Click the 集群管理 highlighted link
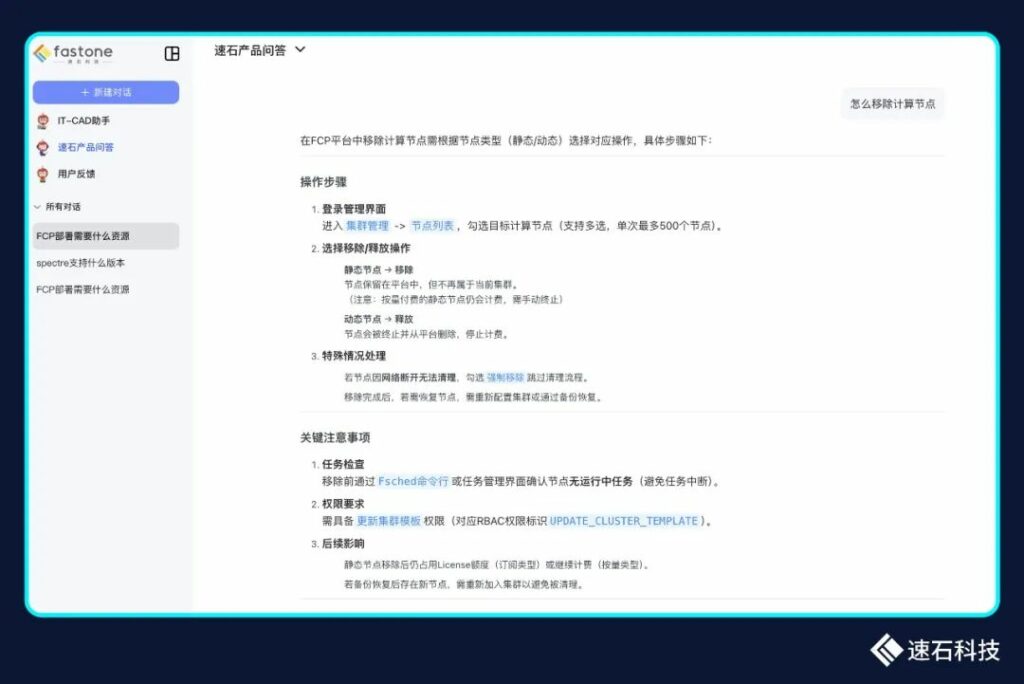Image resolution: width=1024 pixels, height=684 pixels. coord(367,226)
